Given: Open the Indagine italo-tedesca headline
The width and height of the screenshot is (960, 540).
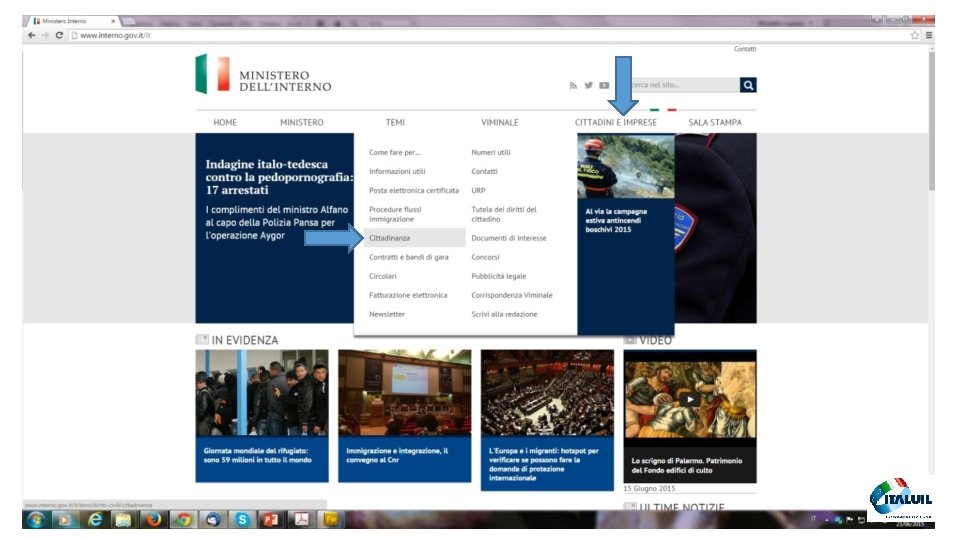Looking at the screenshot, I should [279, 177].
